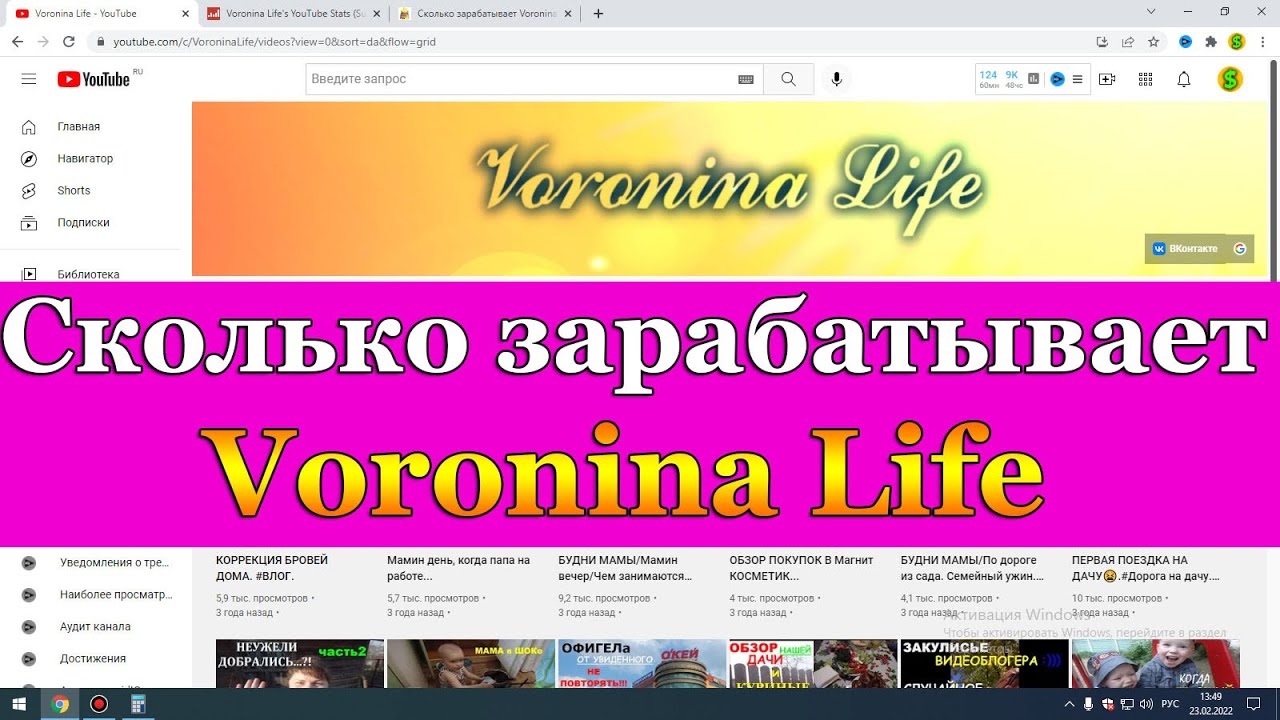Click the install app icon in address bar

1102,42
